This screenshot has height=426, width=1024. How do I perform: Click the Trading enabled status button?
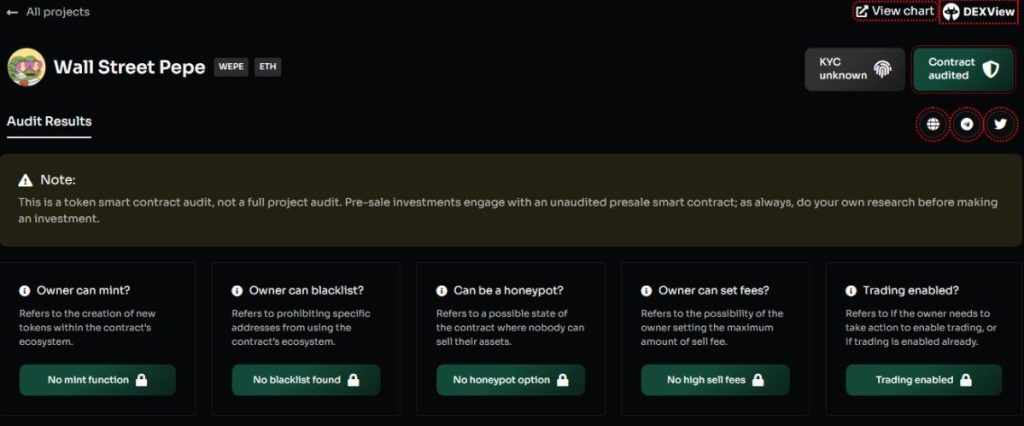tap(923, 380)
